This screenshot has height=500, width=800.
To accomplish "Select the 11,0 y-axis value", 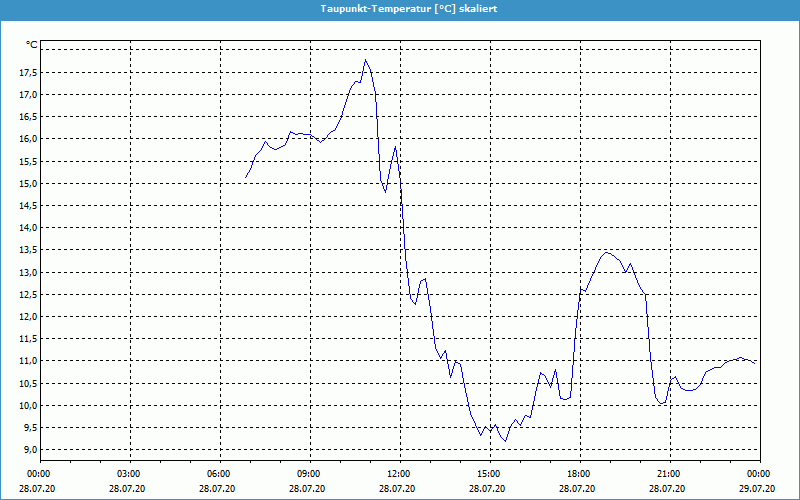I will [28, 361].
